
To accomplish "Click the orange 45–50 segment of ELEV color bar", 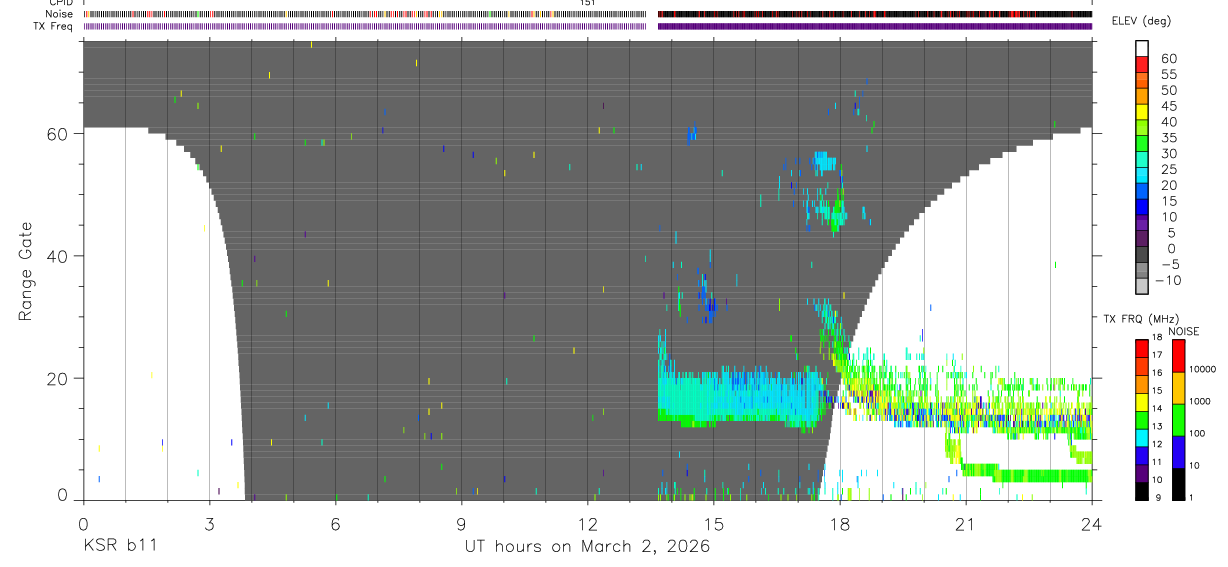I will click(x=1142, y=94).
